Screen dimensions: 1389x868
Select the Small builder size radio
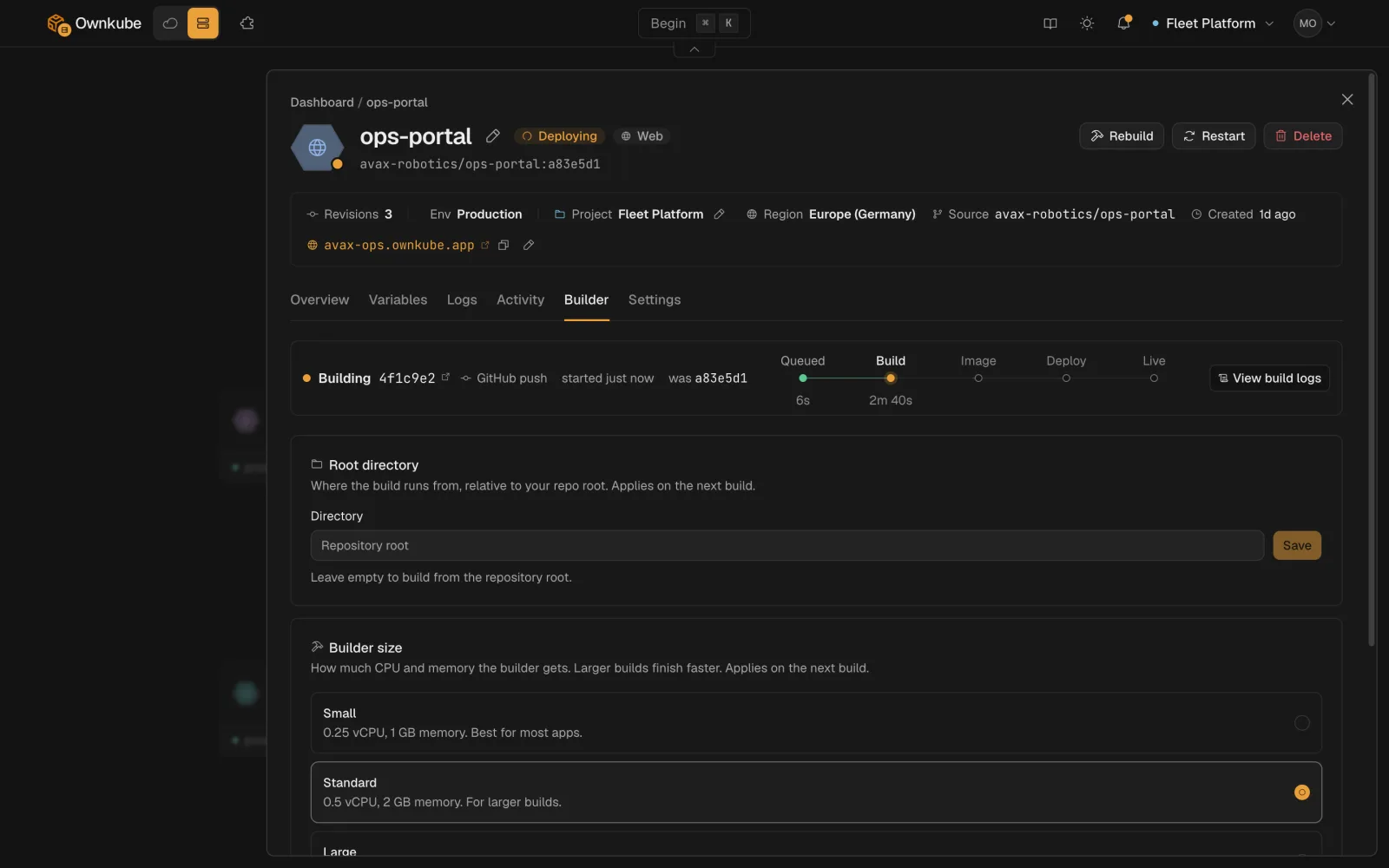click(x=1302, y=723)
